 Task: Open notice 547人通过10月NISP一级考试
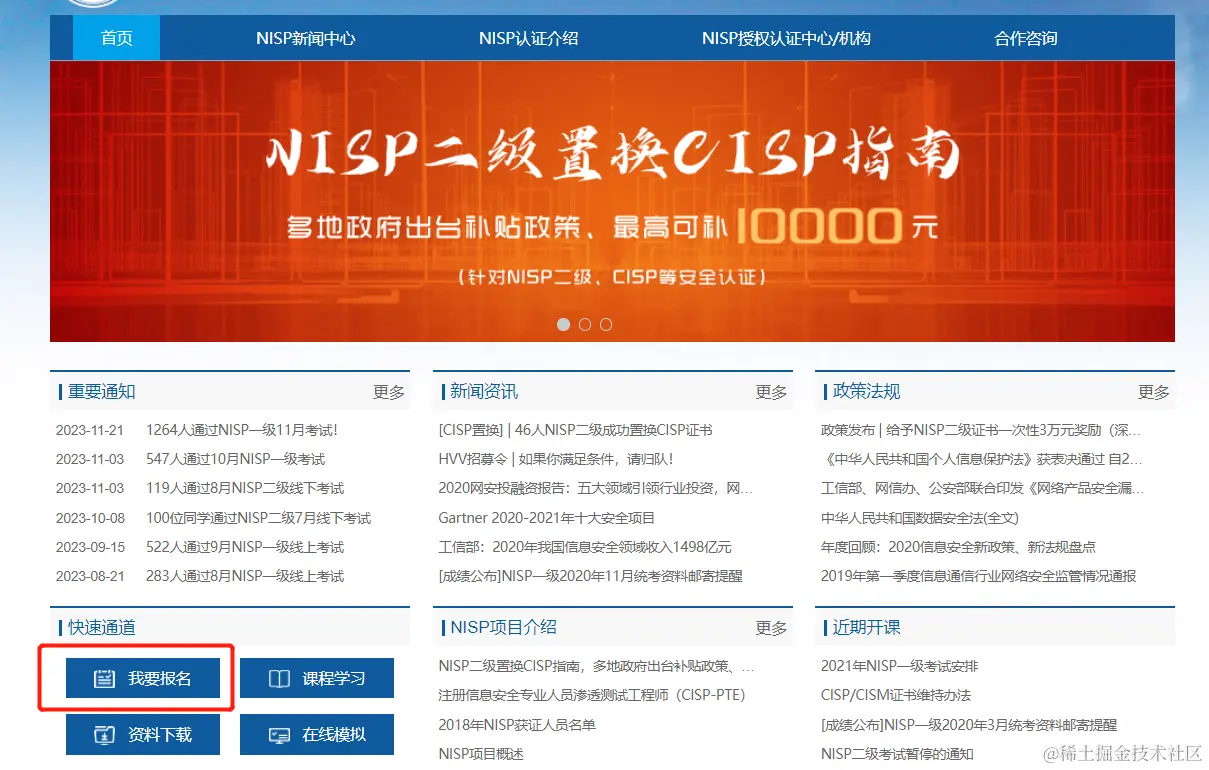(x=235, y=459)
